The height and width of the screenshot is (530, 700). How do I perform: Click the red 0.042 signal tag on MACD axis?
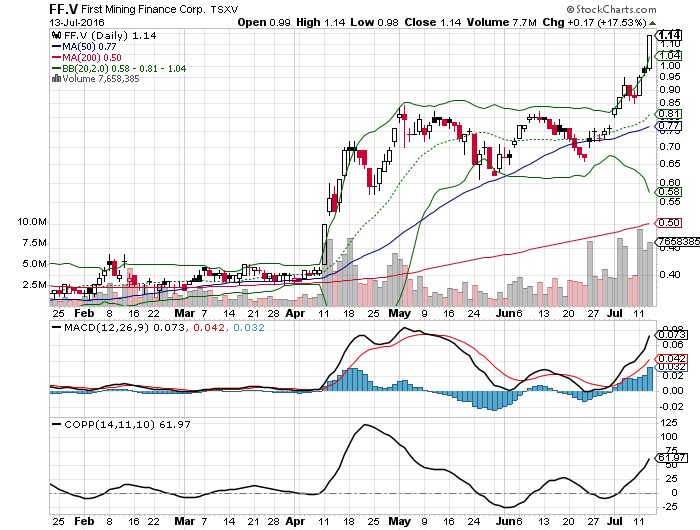pyautogui.click(x=671, y=359)
